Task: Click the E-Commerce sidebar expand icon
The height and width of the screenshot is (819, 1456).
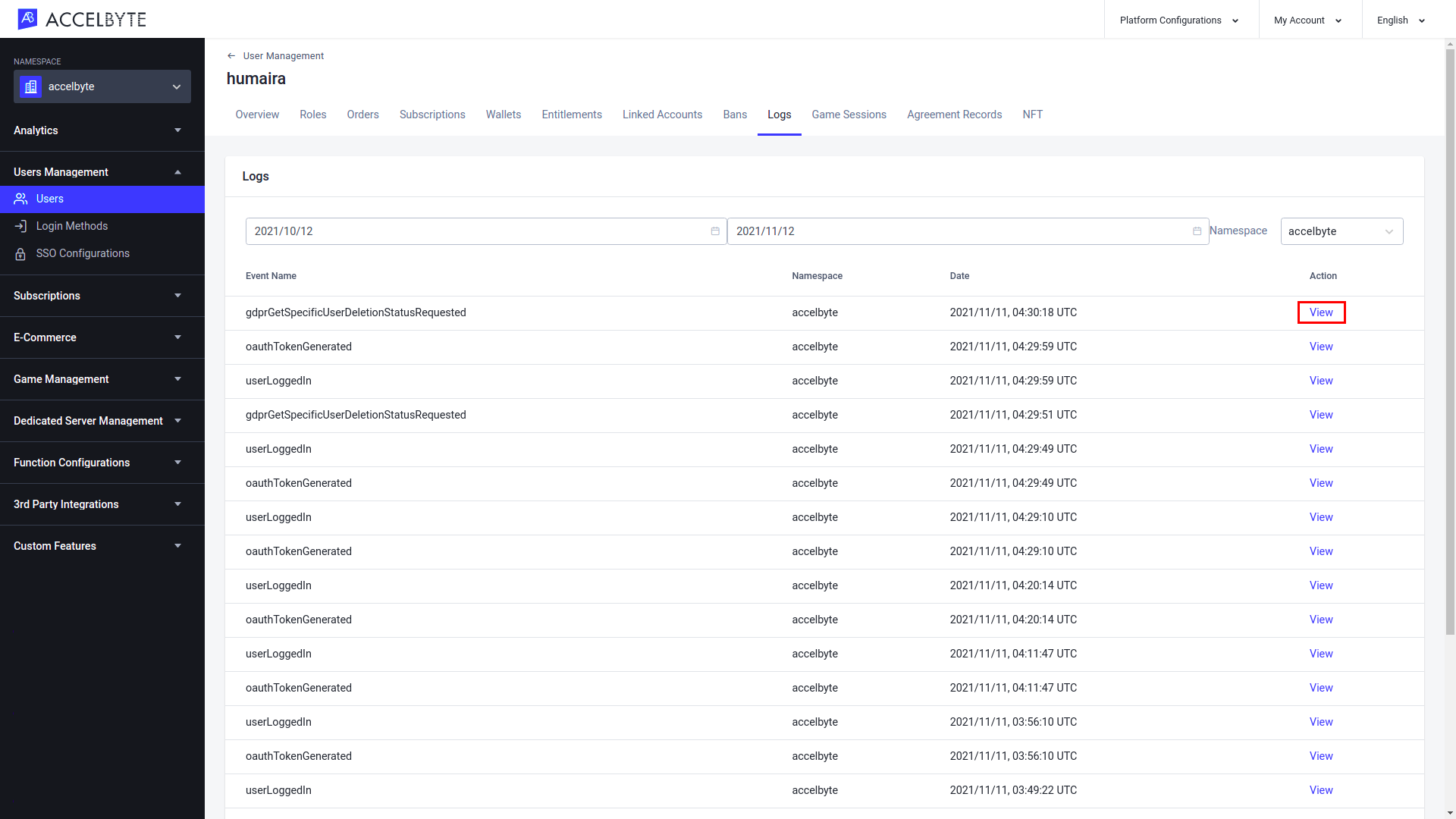Action: pyautogui.click(x=178, y=337)
